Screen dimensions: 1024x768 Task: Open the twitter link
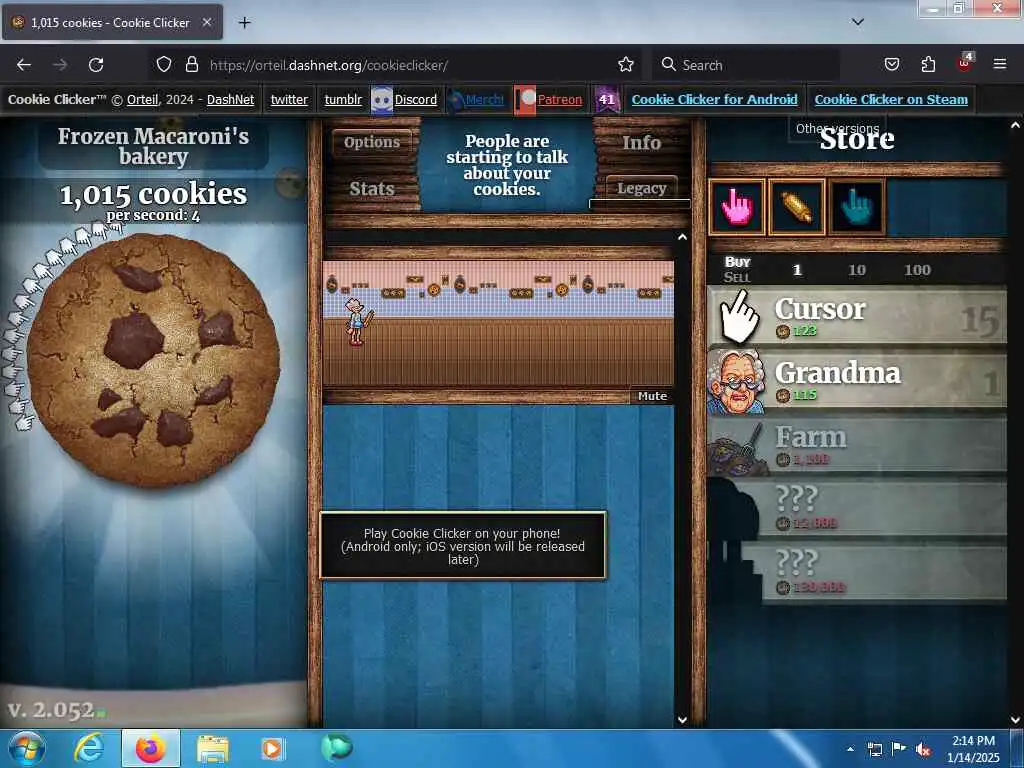[x=289, y=99]
